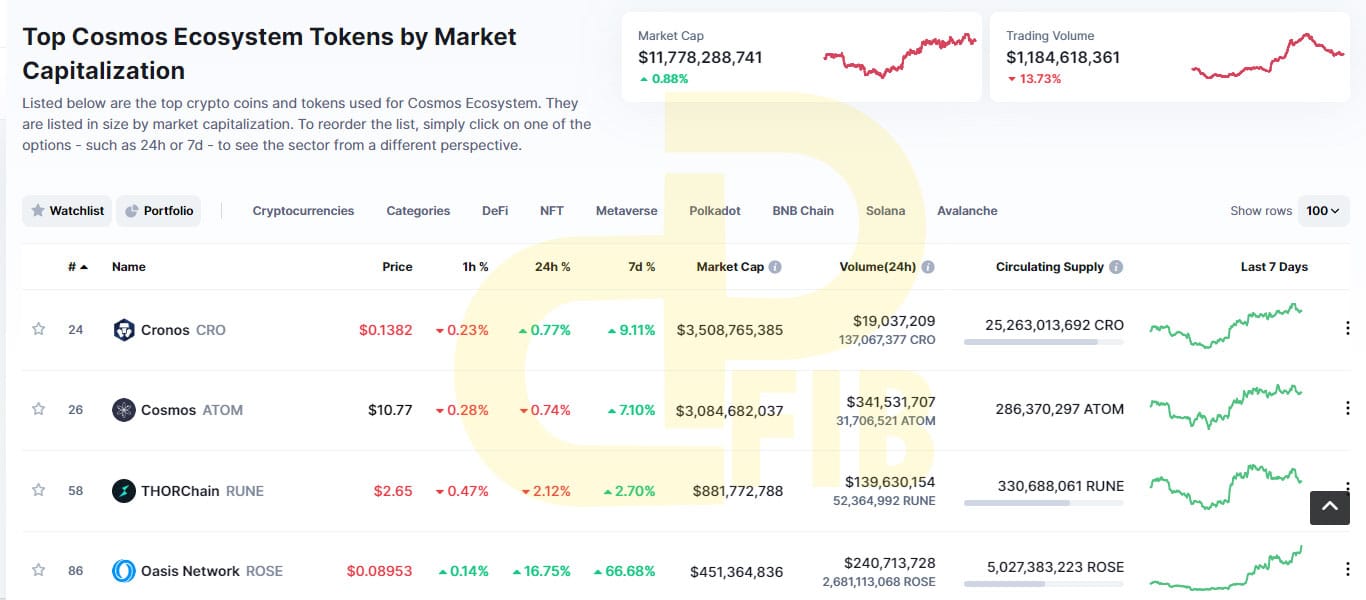1366x600 pixels.
Task: Click the Cosmos 24h volume $341,531,707
Action: coord(890,402)
